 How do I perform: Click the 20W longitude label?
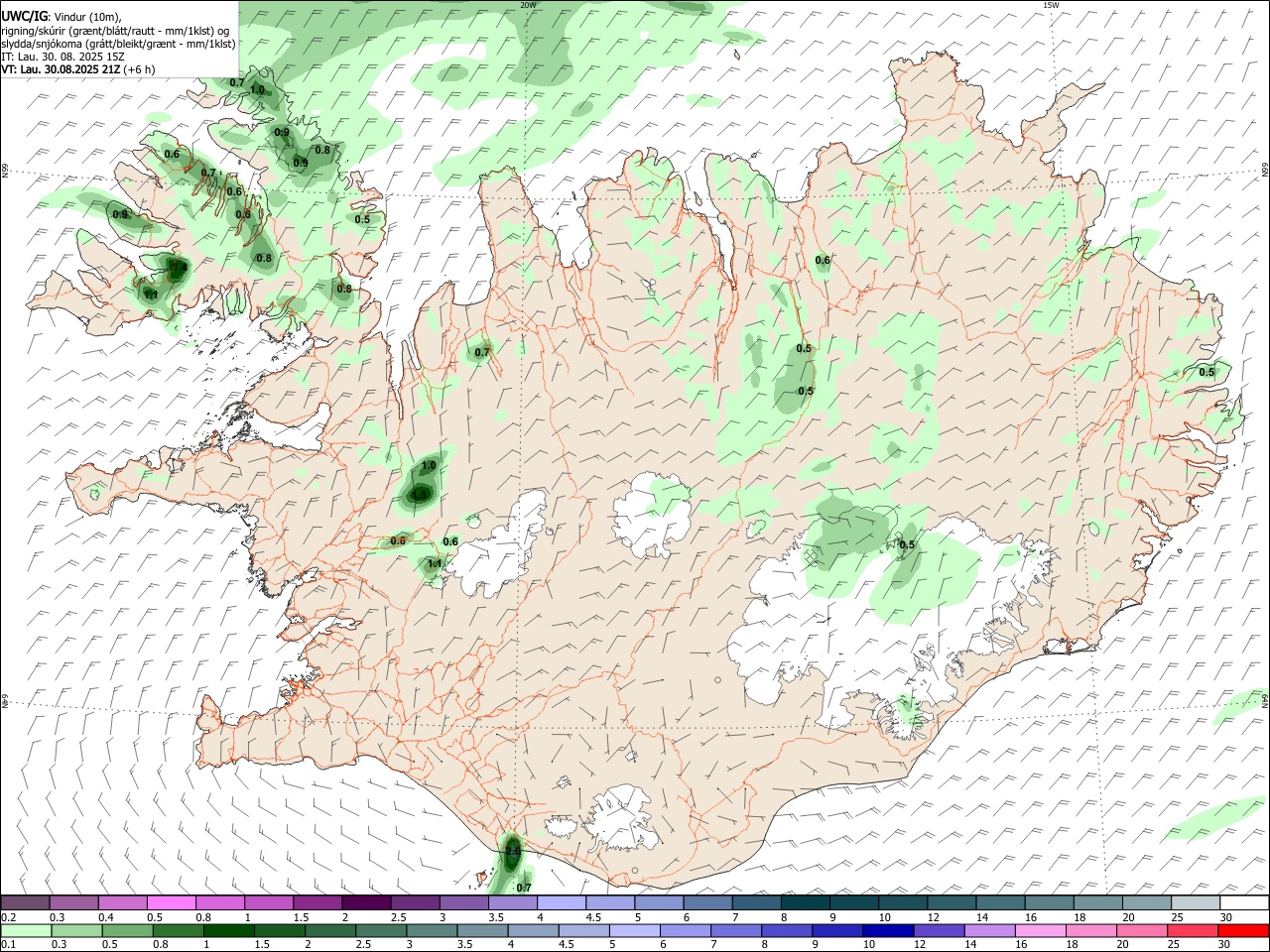[528, 5]
